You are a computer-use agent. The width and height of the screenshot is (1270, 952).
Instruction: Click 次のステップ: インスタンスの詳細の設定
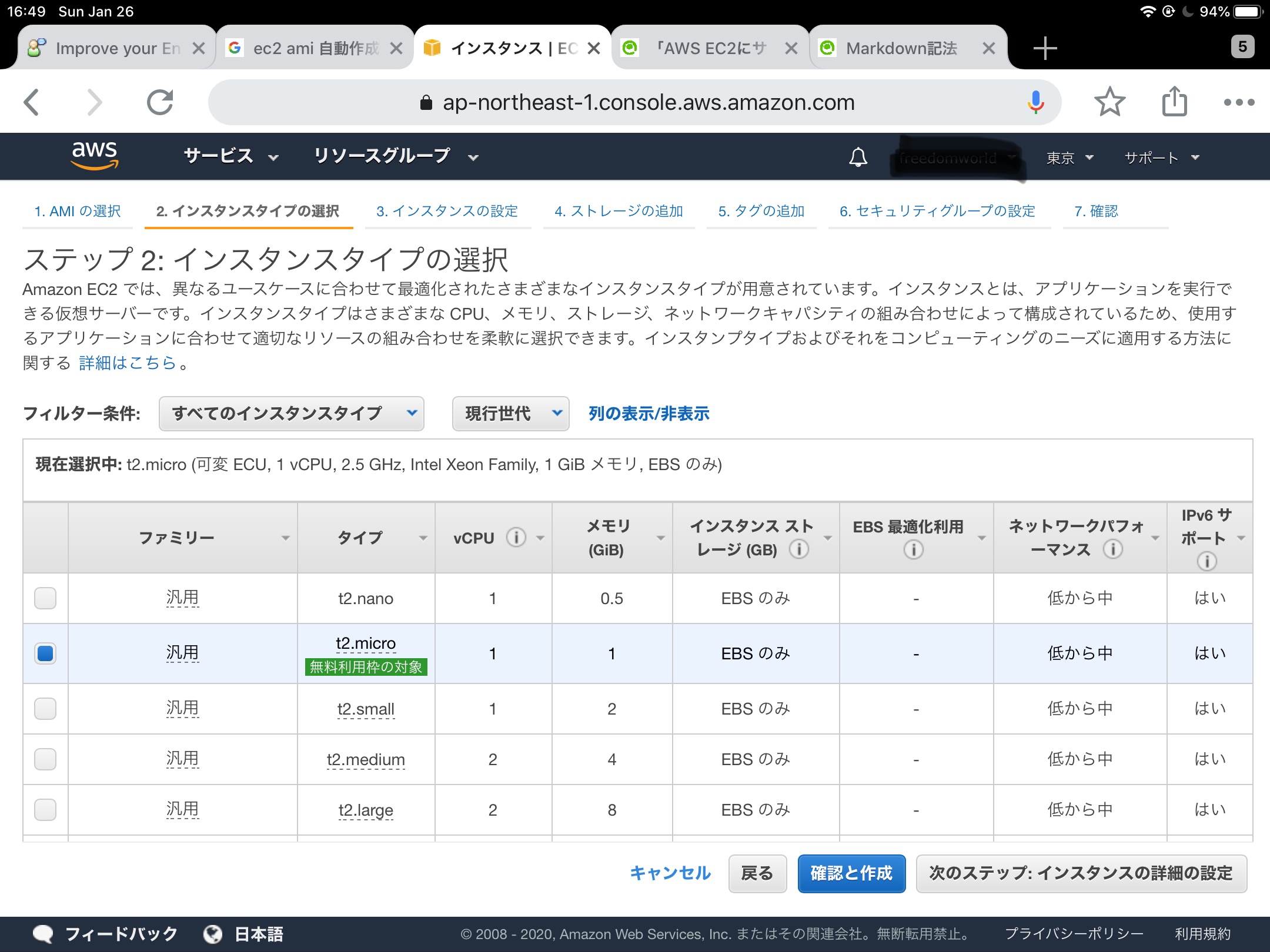(x=1081, y=874)
